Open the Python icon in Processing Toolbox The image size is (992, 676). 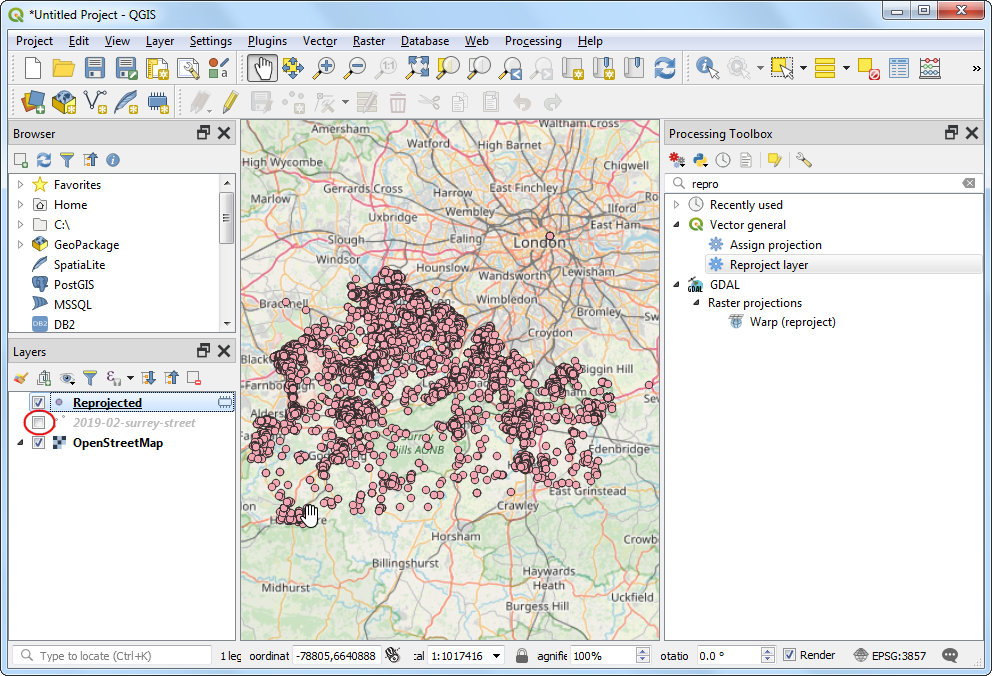click(700, 160)
